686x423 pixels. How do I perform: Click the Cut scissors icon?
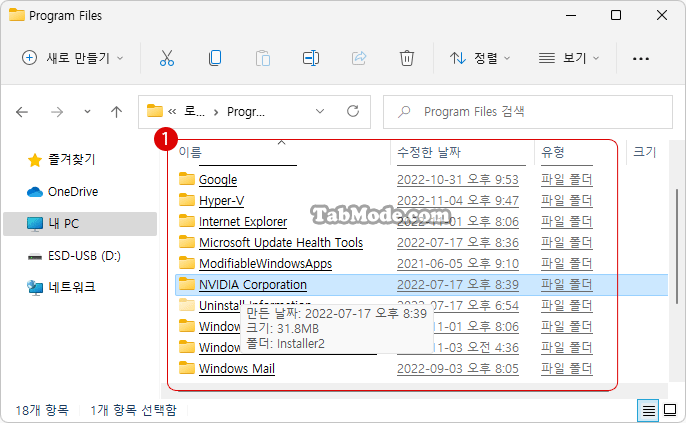167,58
